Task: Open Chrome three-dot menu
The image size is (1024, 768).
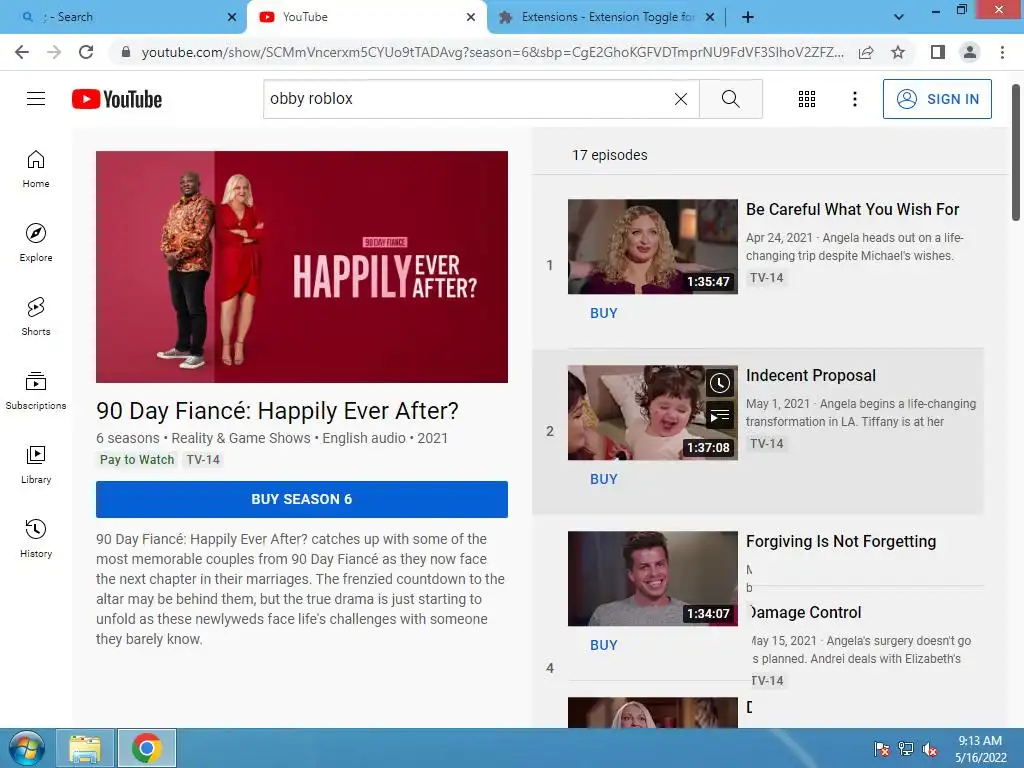Action: (x=1002, y=52)
